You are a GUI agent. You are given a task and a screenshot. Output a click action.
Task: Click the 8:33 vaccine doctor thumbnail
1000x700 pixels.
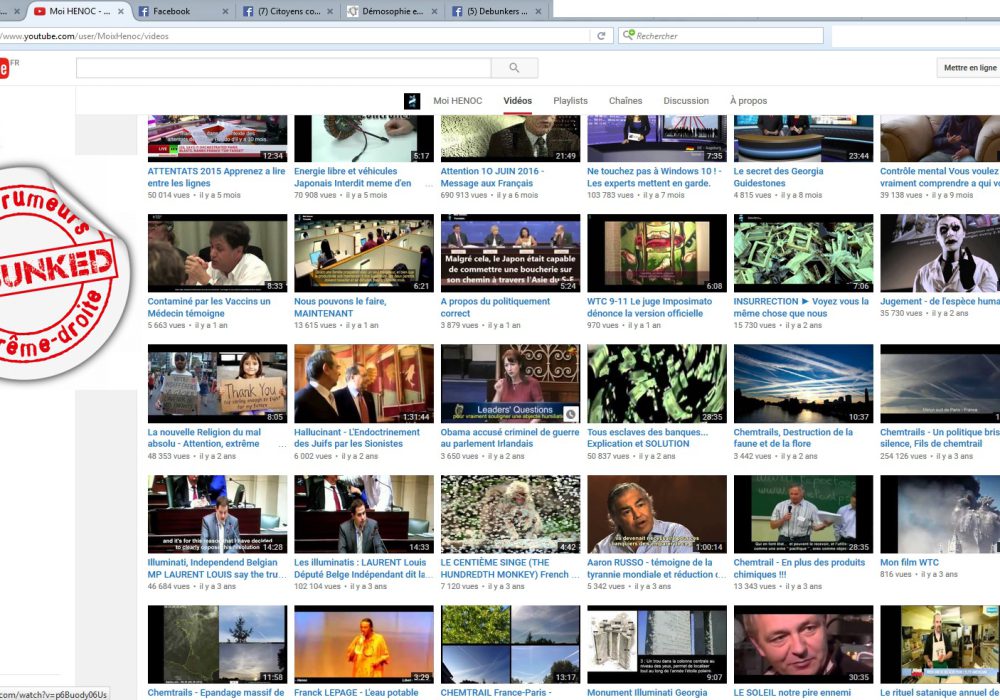coord(217,253)
